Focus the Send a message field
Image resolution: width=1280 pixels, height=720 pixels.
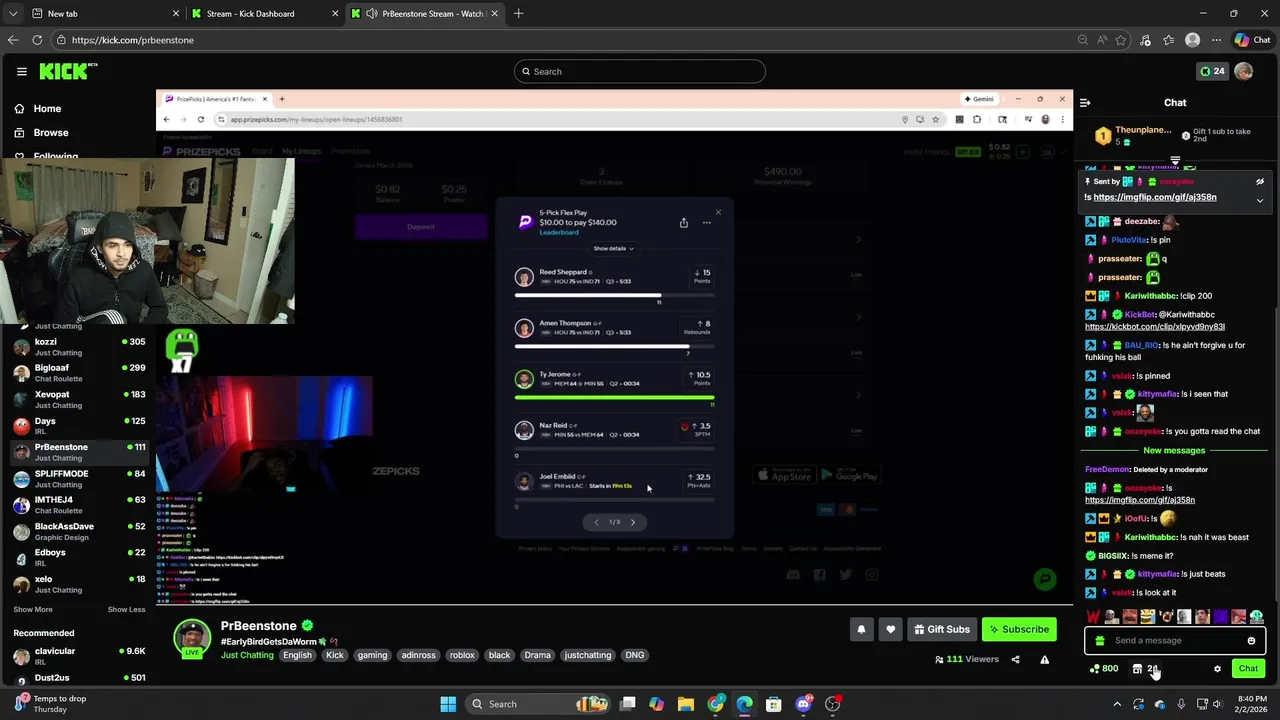(1175, 641)
